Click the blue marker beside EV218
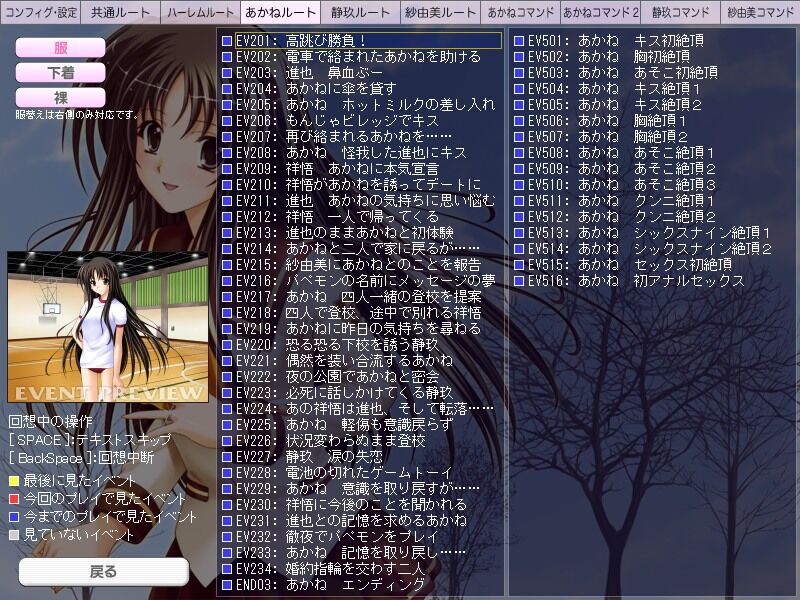Image resolution: width=800 pixels, height=600 pixels. [227, 313]
